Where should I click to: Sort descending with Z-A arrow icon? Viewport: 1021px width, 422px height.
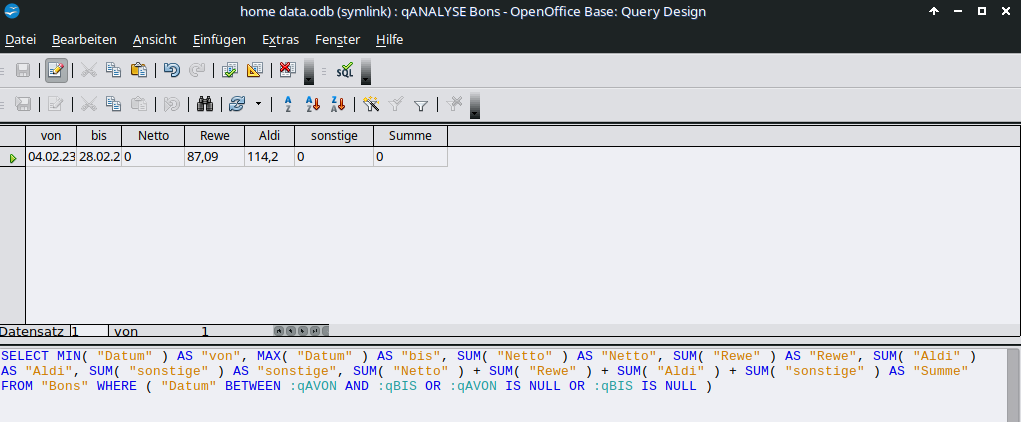(x=339, y=104)
